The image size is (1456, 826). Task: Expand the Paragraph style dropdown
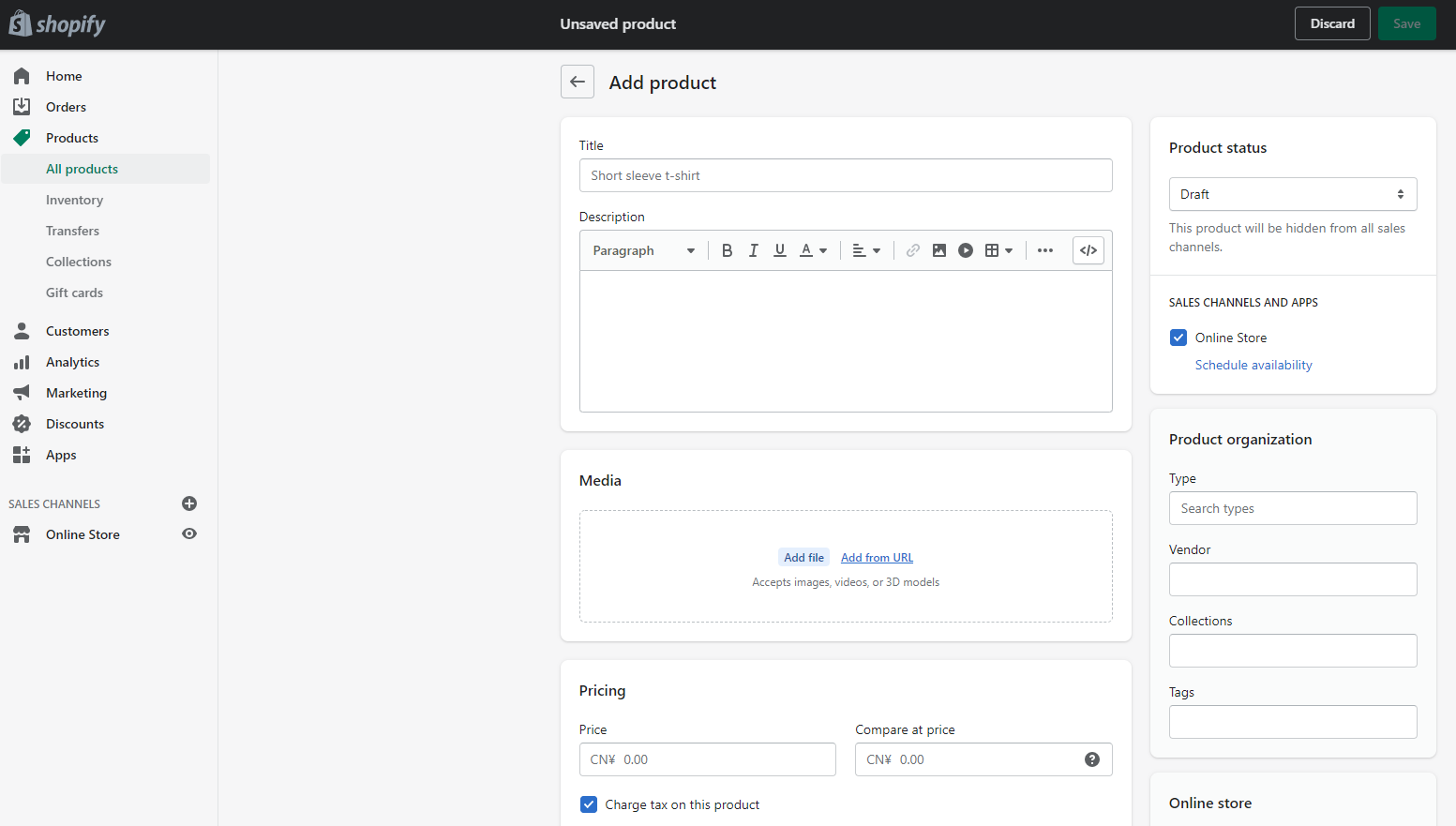(x=643, y=250)
